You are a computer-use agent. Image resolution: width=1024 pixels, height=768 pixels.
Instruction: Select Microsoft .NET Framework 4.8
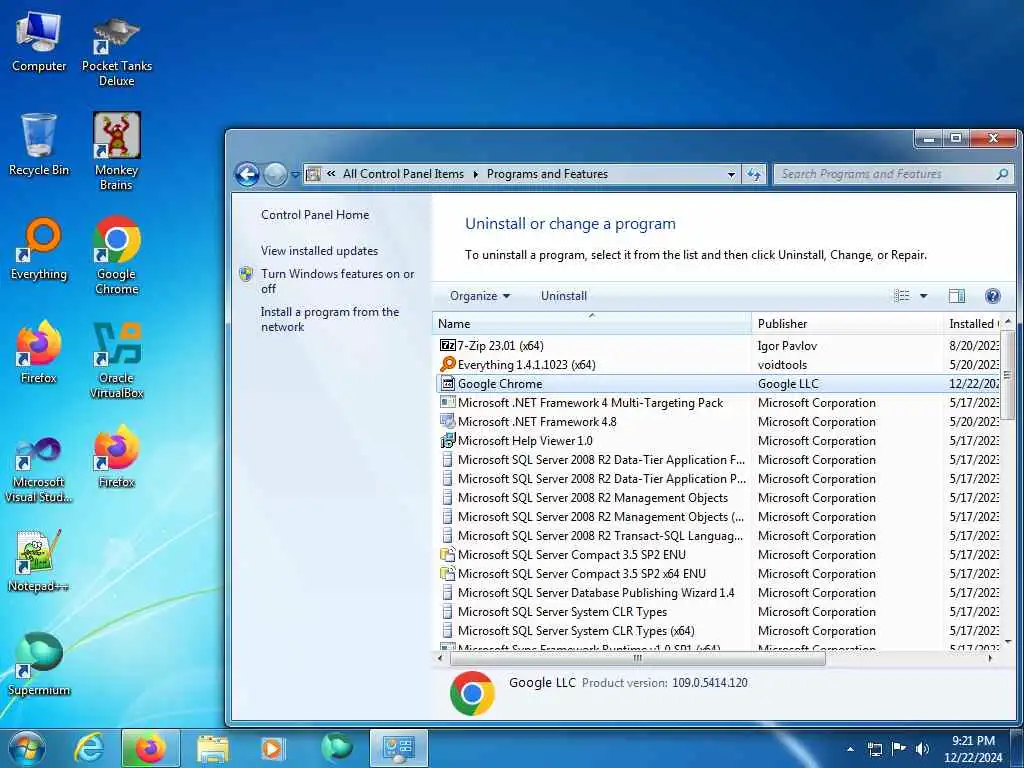[716, 422]
